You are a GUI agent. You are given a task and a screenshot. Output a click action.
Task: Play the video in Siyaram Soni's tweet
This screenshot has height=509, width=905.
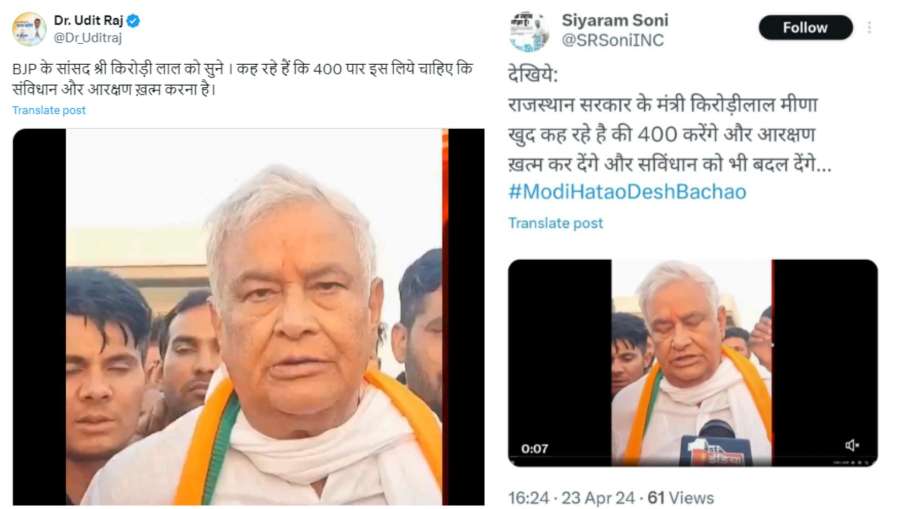[693, 362]
